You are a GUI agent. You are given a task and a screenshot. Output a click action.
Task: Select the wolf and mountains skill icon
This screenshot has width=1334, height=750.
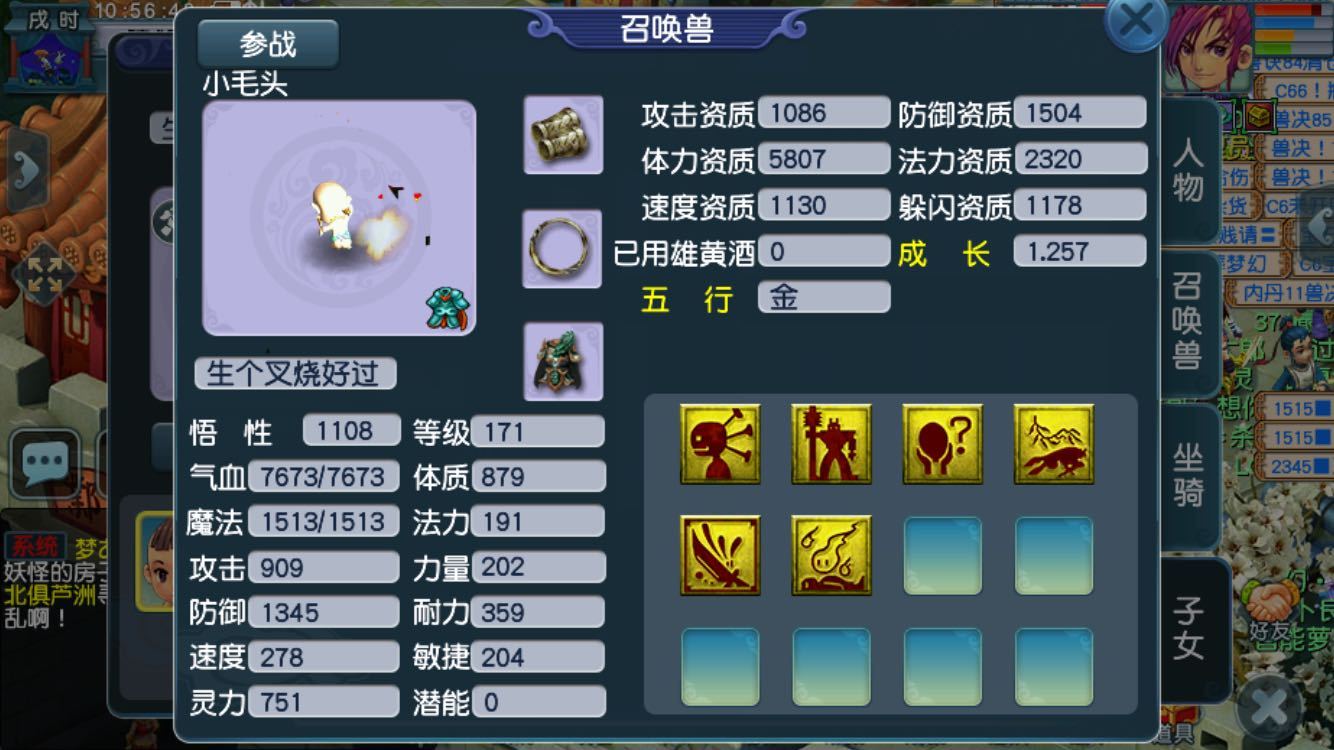(x=1053, y=444)
